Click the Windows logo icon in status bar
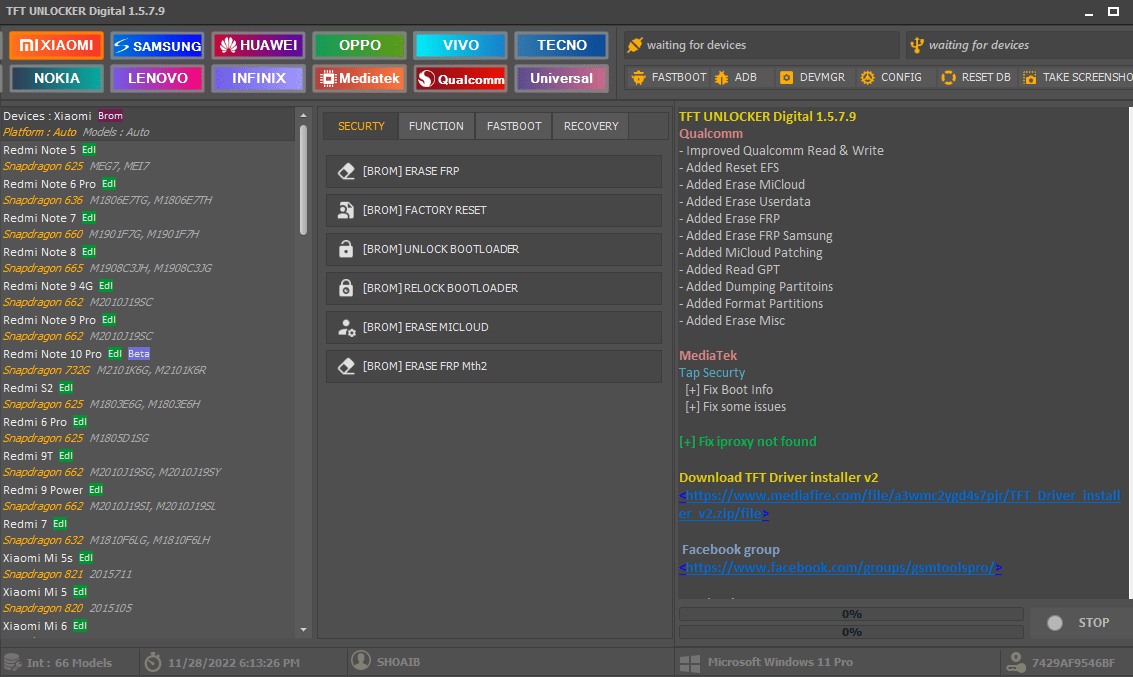Viewport: 1133px width, 677px height. click(690, 663)
